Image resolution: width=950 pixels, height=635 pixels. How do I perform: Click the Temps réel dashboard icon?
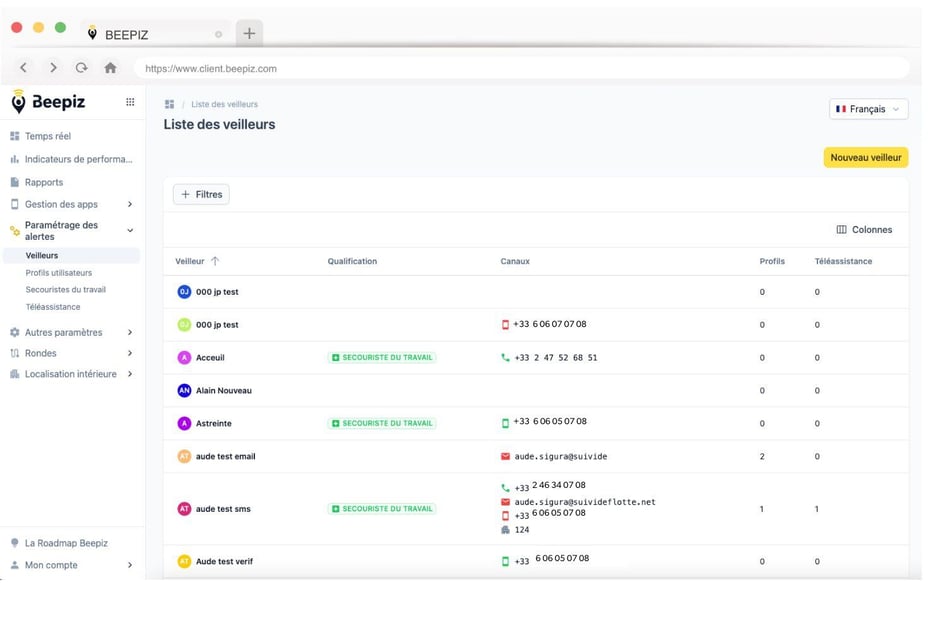15,136
